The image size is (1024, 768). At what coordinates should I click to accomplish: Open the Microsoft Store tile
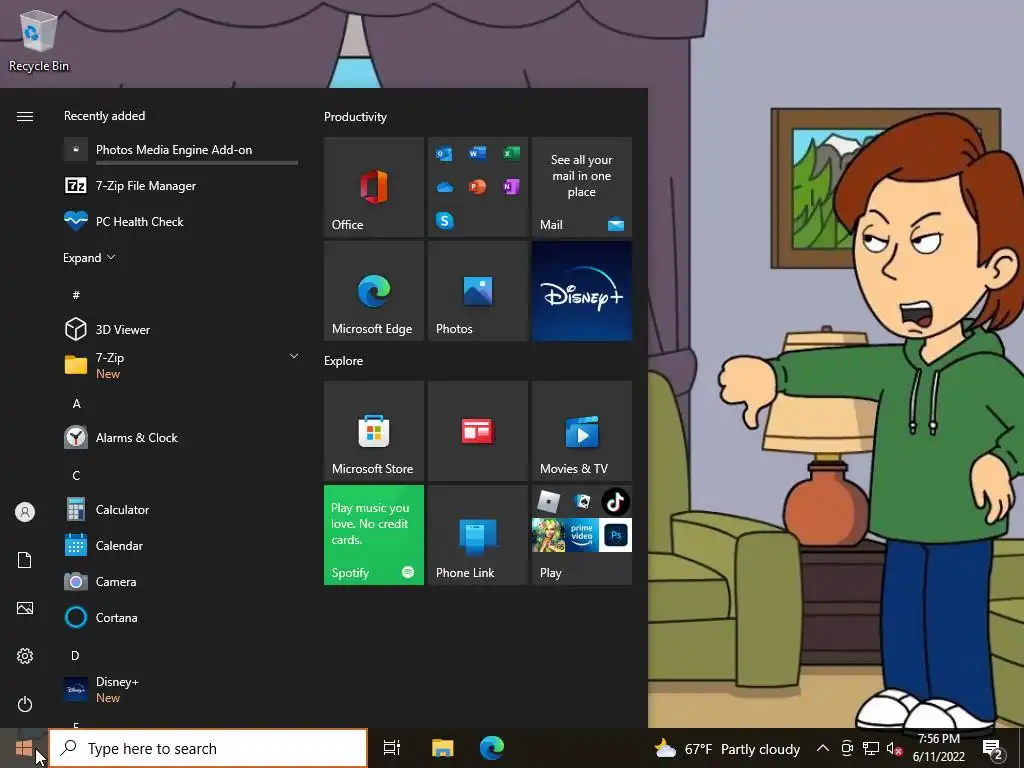[x=374, y=431]
